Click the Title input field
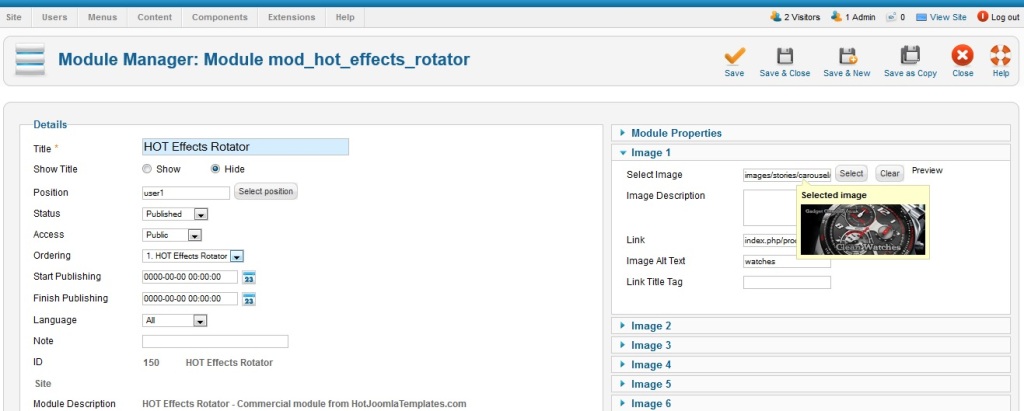Image resolution: width=1024 pixels, height=411 pixels. tap(246, 147)
